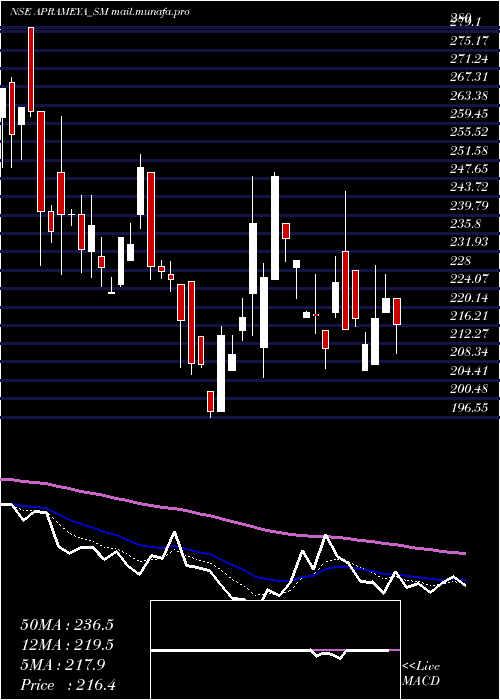Select the 267.31 price axis label

[470, 78]
